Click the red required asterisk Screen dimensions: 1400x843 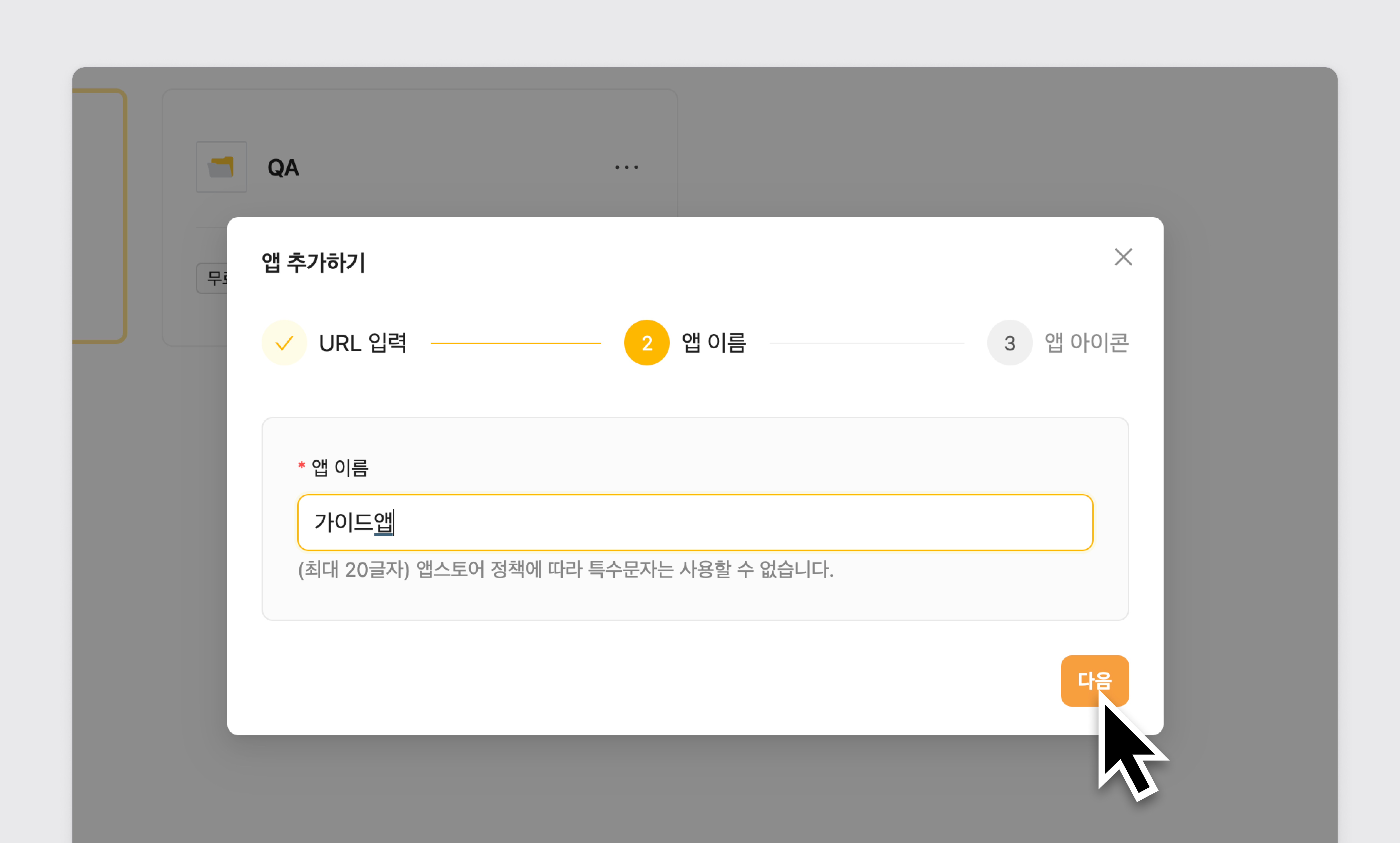point(302,466)
